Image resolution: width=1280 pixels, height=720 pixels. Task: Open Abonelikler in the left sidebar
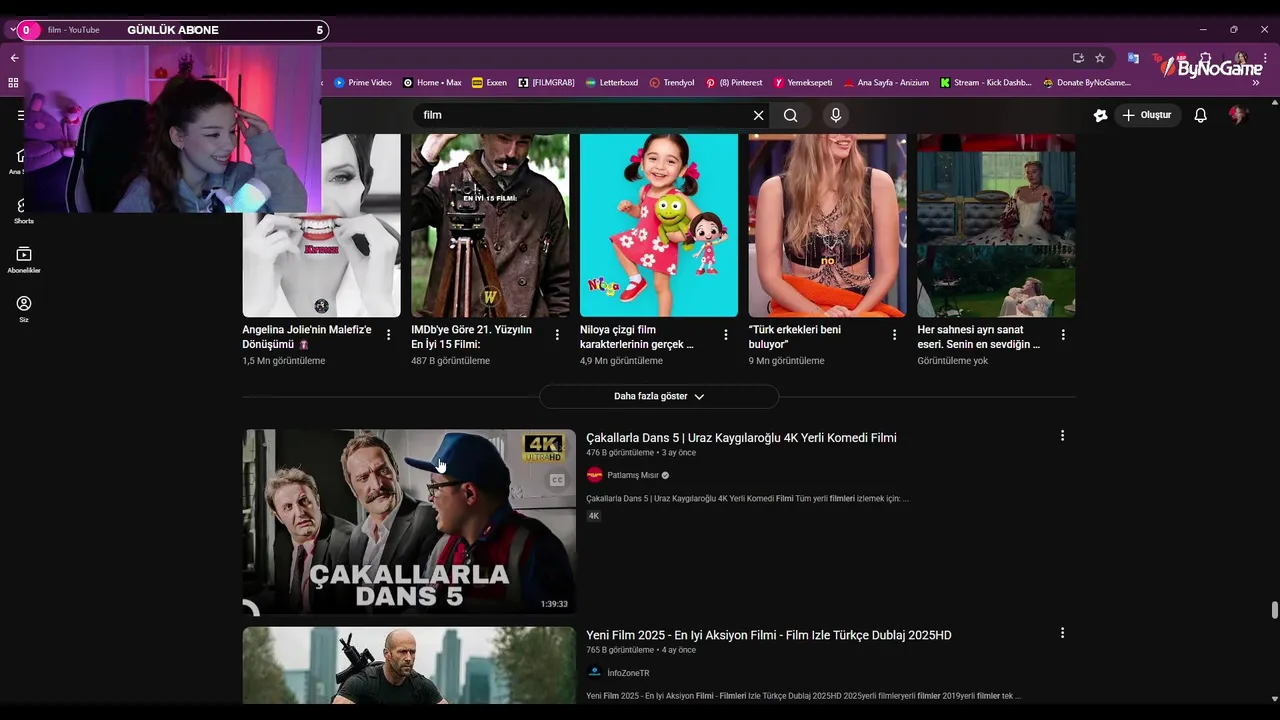(24, 260)
